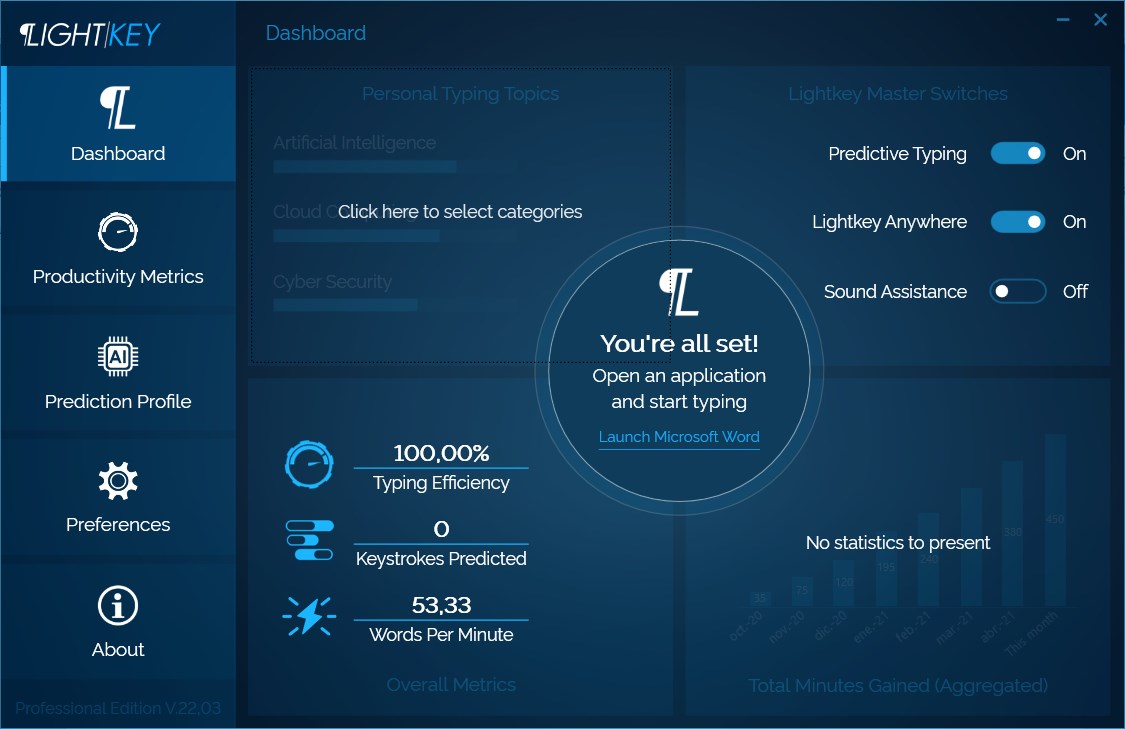Viewport: 1125px width, 729px height.
Task: Go to Productivity Metrics label
Action: 118,277
